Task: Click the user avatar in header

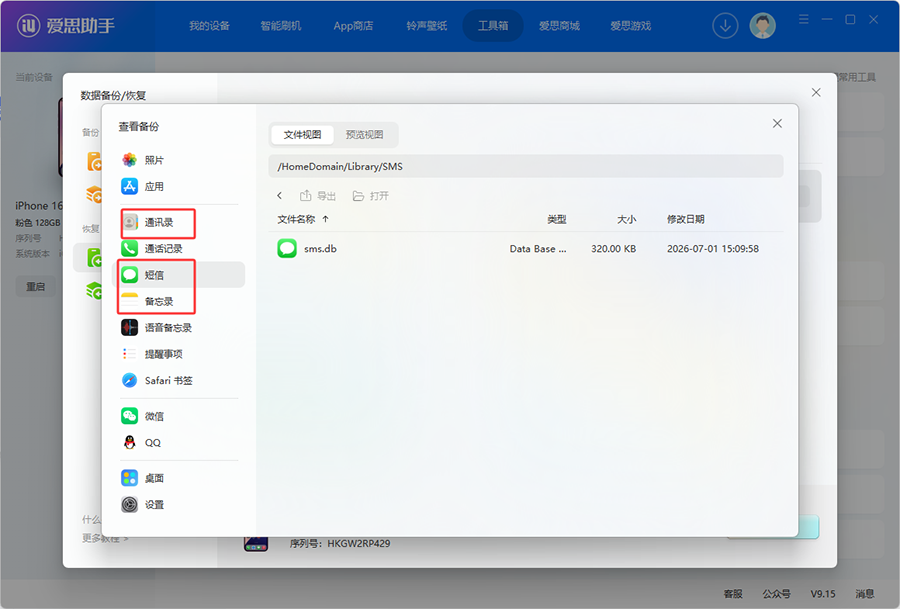Action: tap(763, 26)
